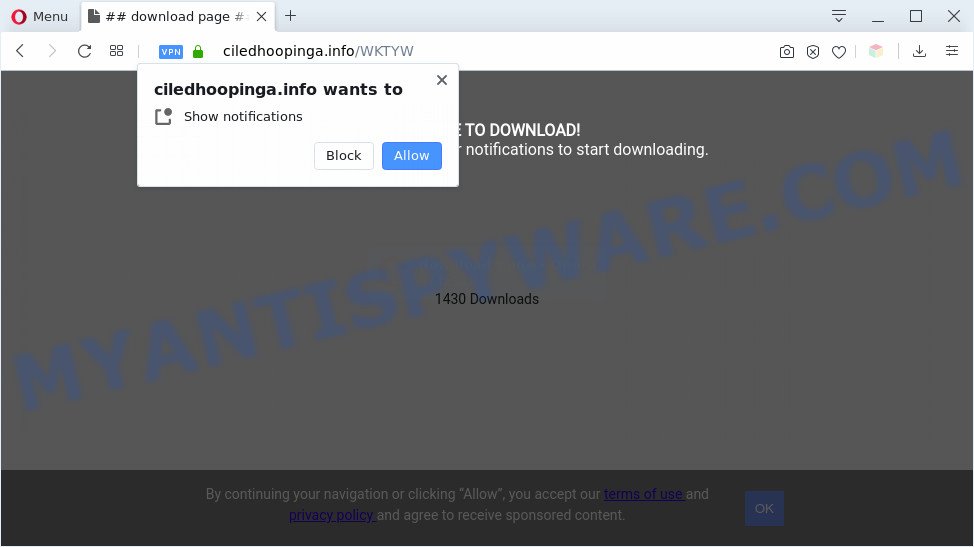Focus the address bar URL
Viewport: 974px width, 547px height.
318,51
